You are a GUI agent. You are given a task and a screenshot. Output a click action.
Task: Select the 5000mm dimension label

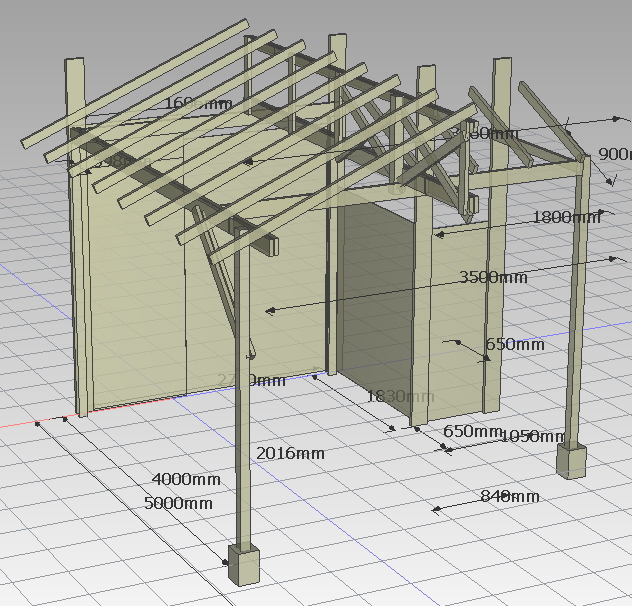(x=178, y=503)
